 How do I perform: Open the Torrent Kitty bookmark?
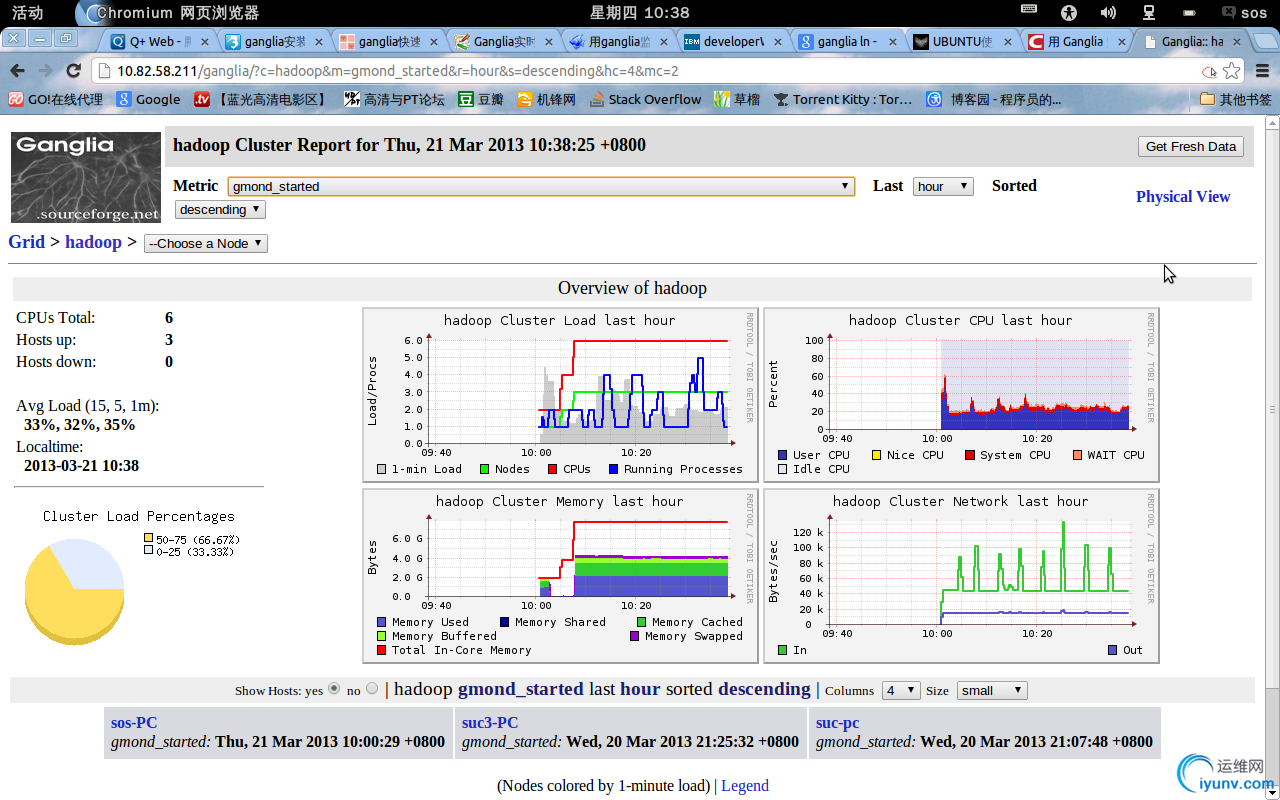(x=842, y=99)
